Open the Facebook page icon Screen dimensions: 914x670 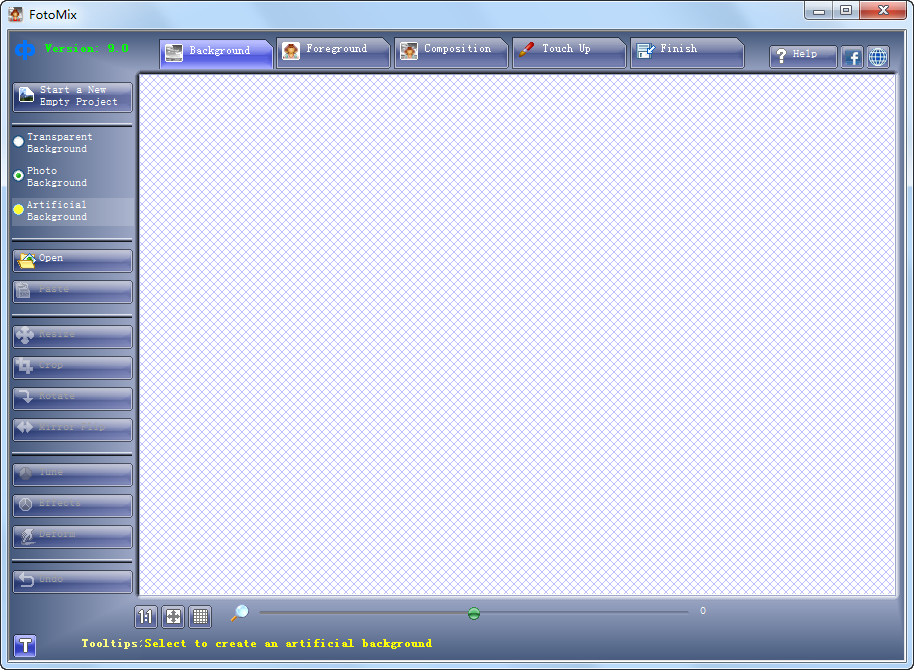(852, 57)
